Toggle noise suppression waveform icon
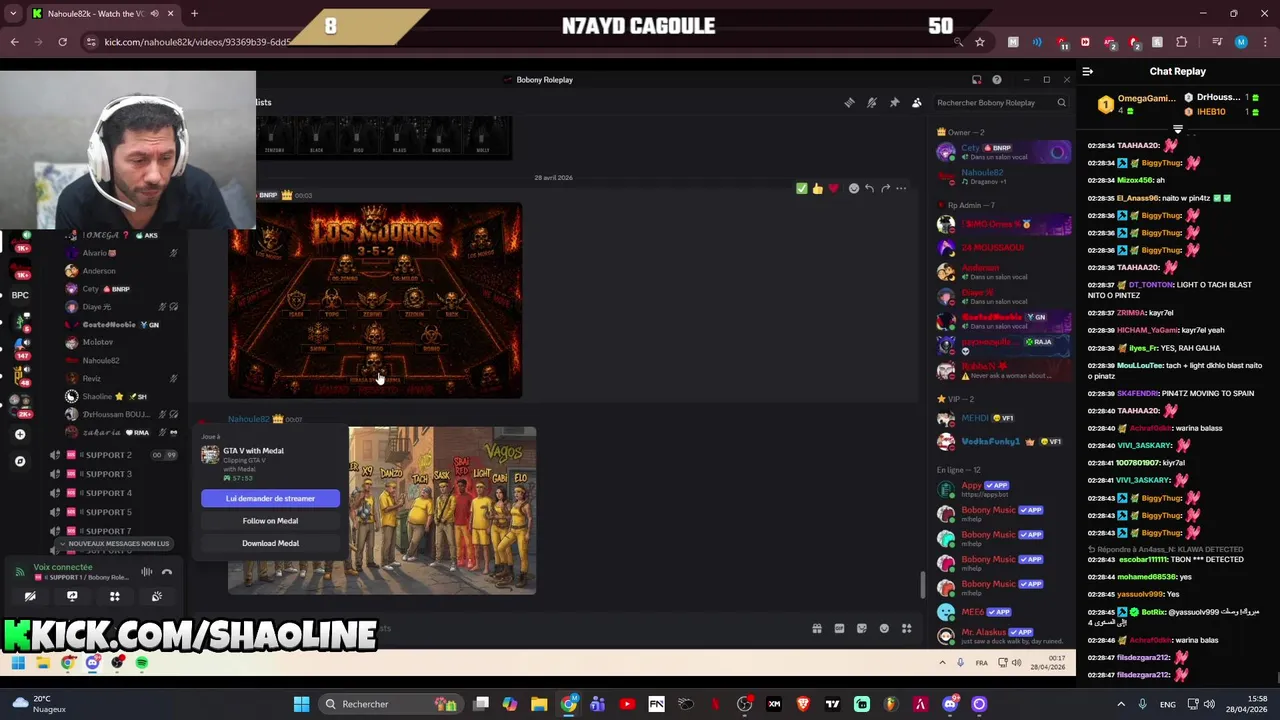 (147, 572)
